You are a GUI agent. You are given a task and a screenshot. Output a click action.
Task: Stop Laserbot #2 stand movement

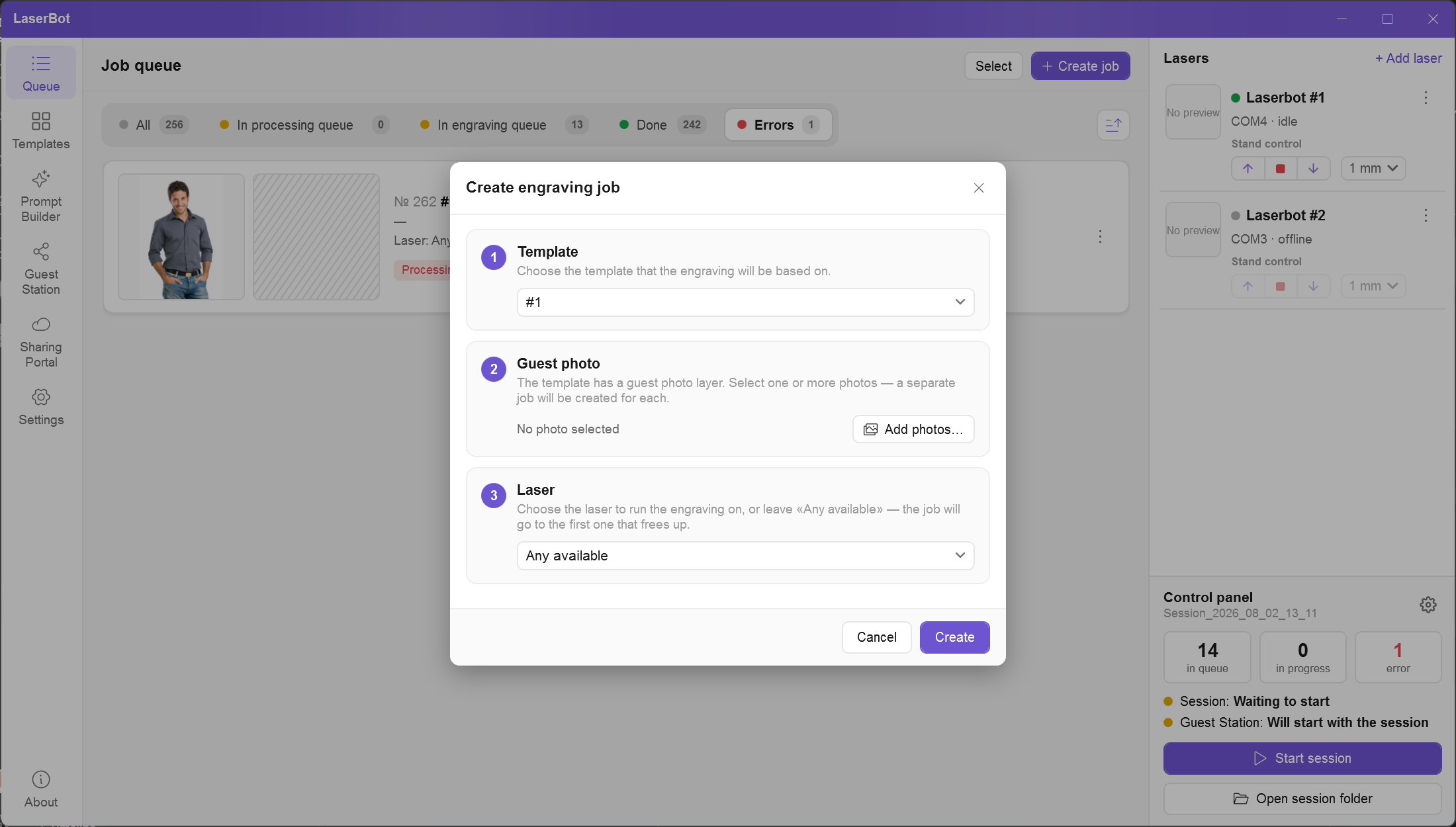click(1281, 286)
